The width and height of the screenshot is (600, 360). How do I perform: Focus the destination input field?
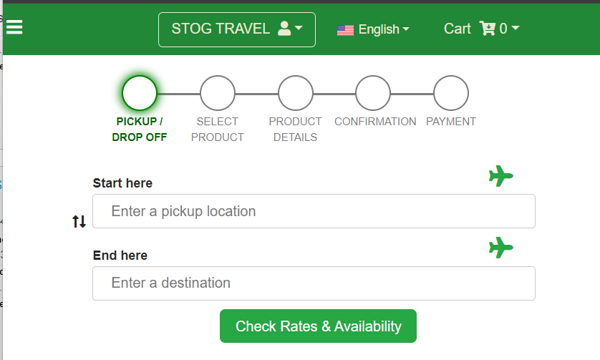click(x=314, y=283)
